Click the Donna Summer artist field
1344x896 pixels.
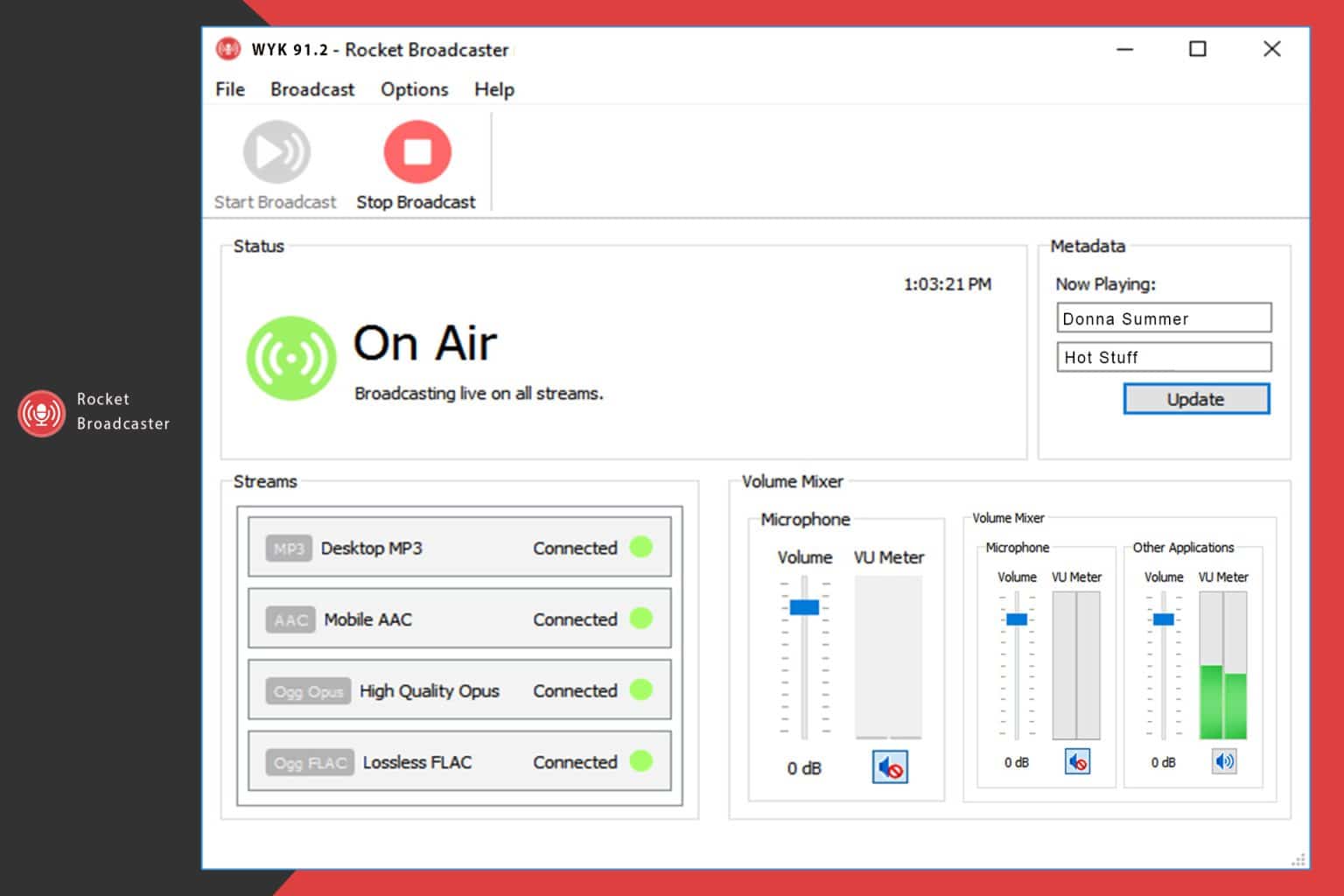pyautogui.click(x=1164, y=318)
